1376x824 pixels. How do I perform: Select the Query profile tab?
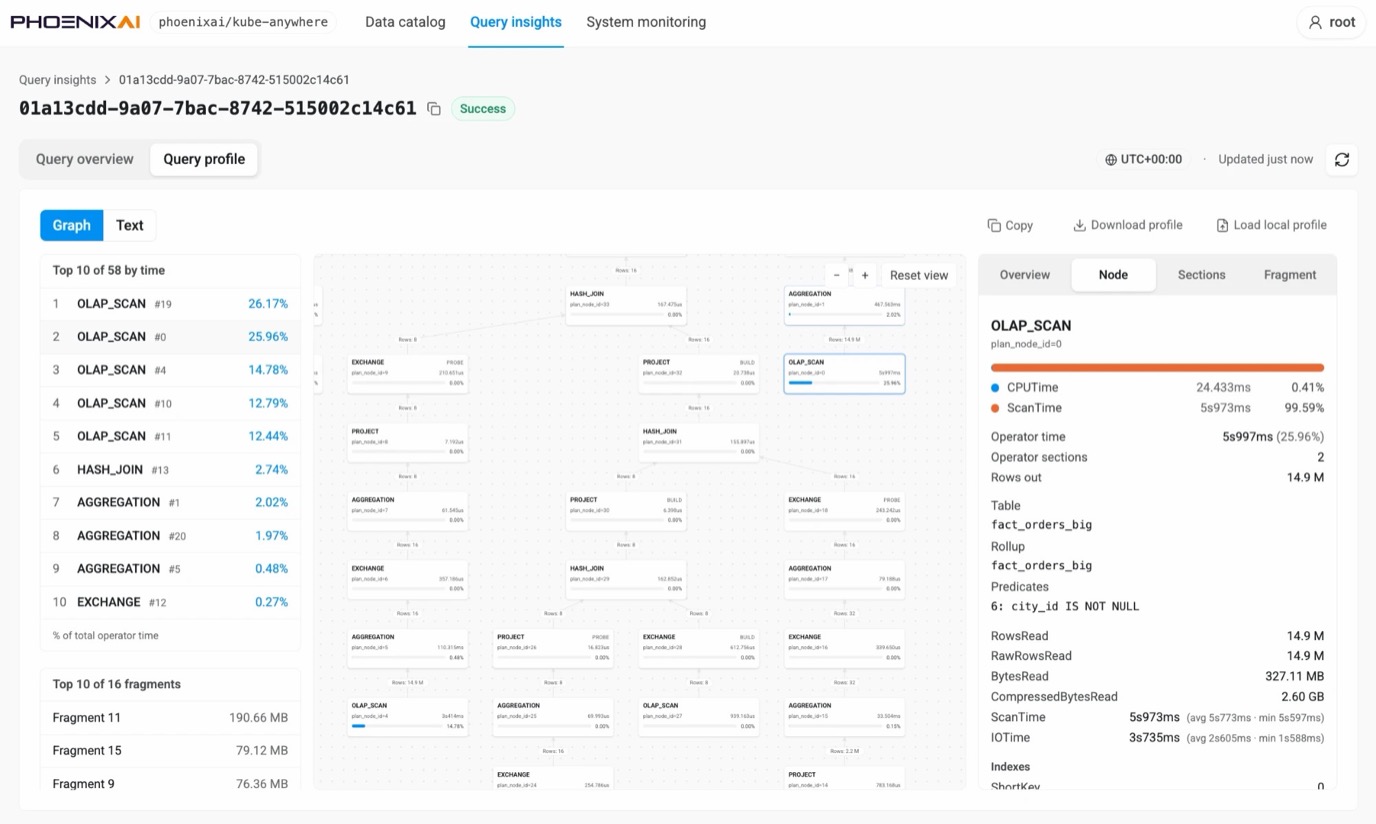pos(204,159)
